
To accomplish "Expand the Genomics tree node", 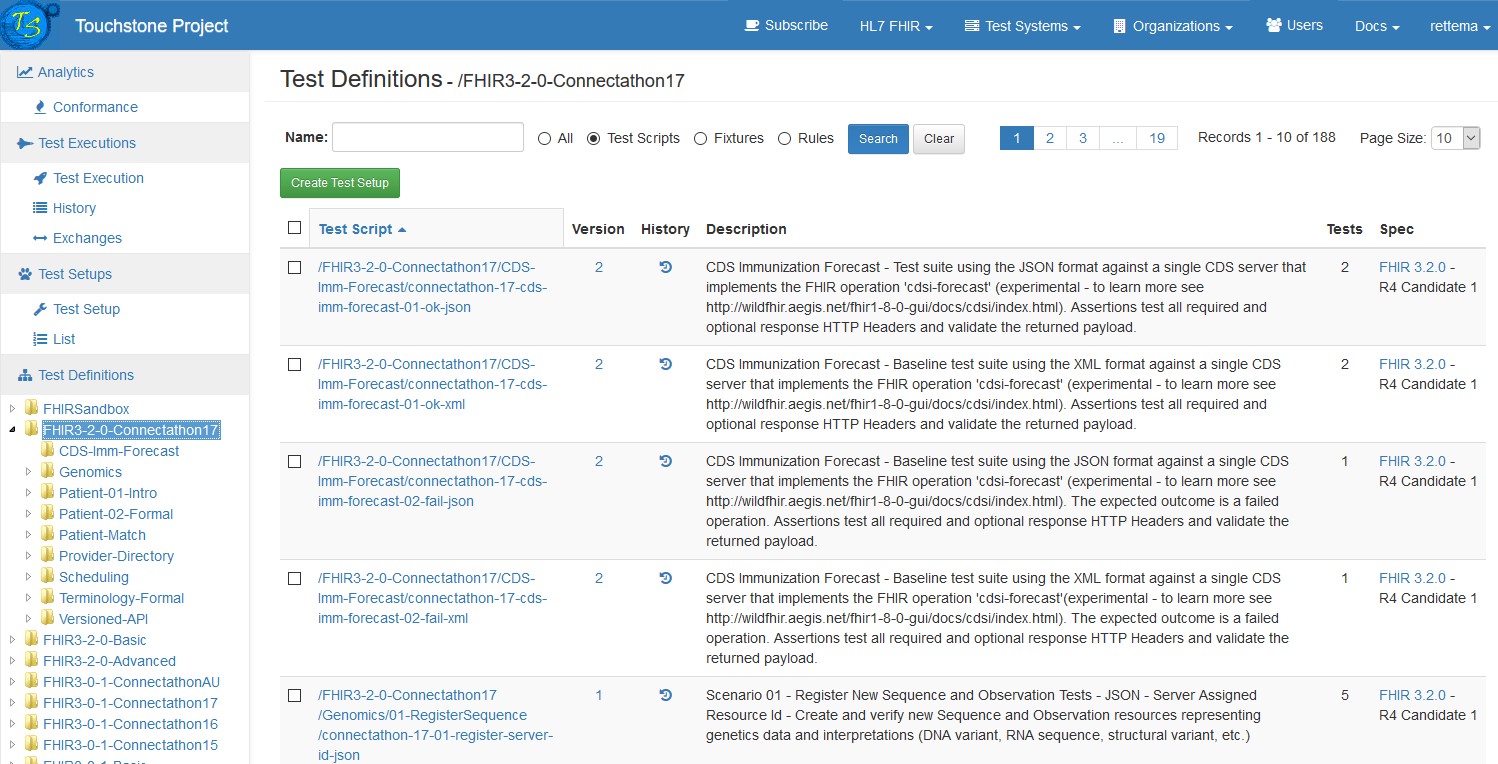I will (29, 471).
